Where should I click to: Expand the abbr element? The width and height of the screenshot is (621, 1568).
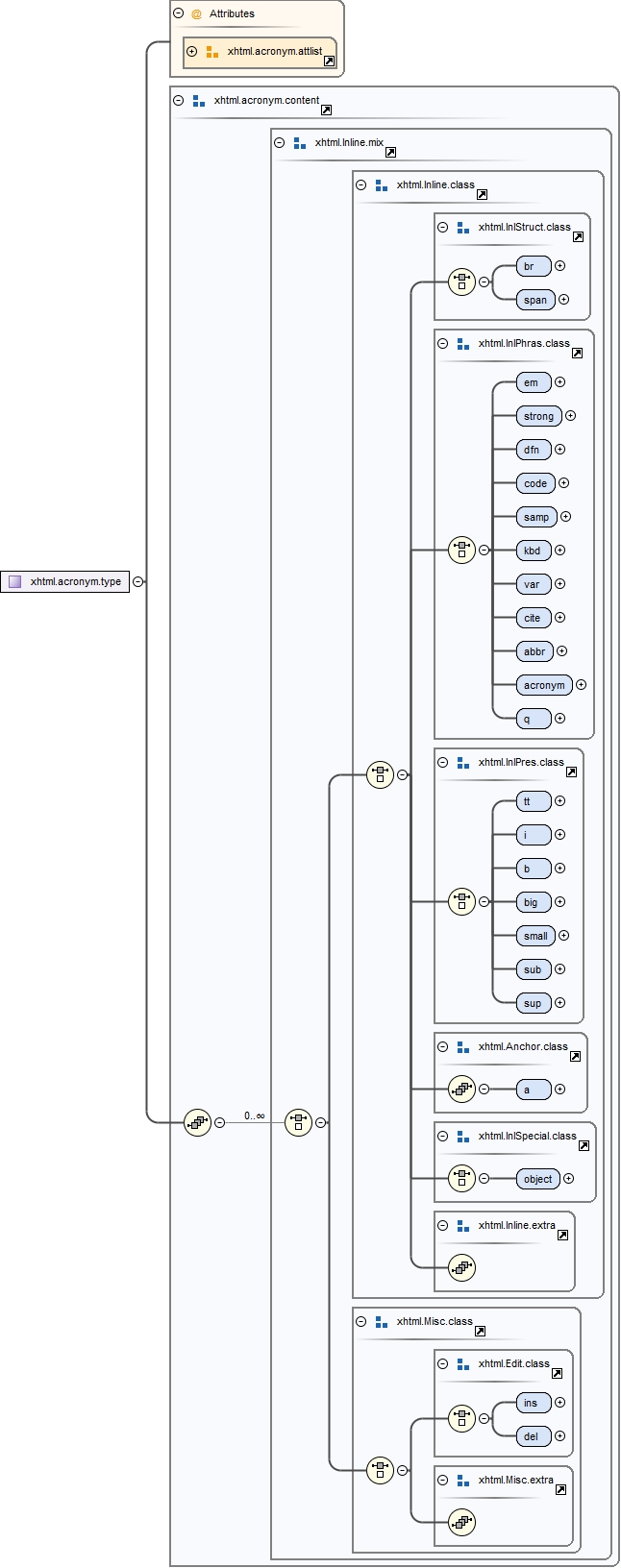pyautogui.click(x=561, y=651)
